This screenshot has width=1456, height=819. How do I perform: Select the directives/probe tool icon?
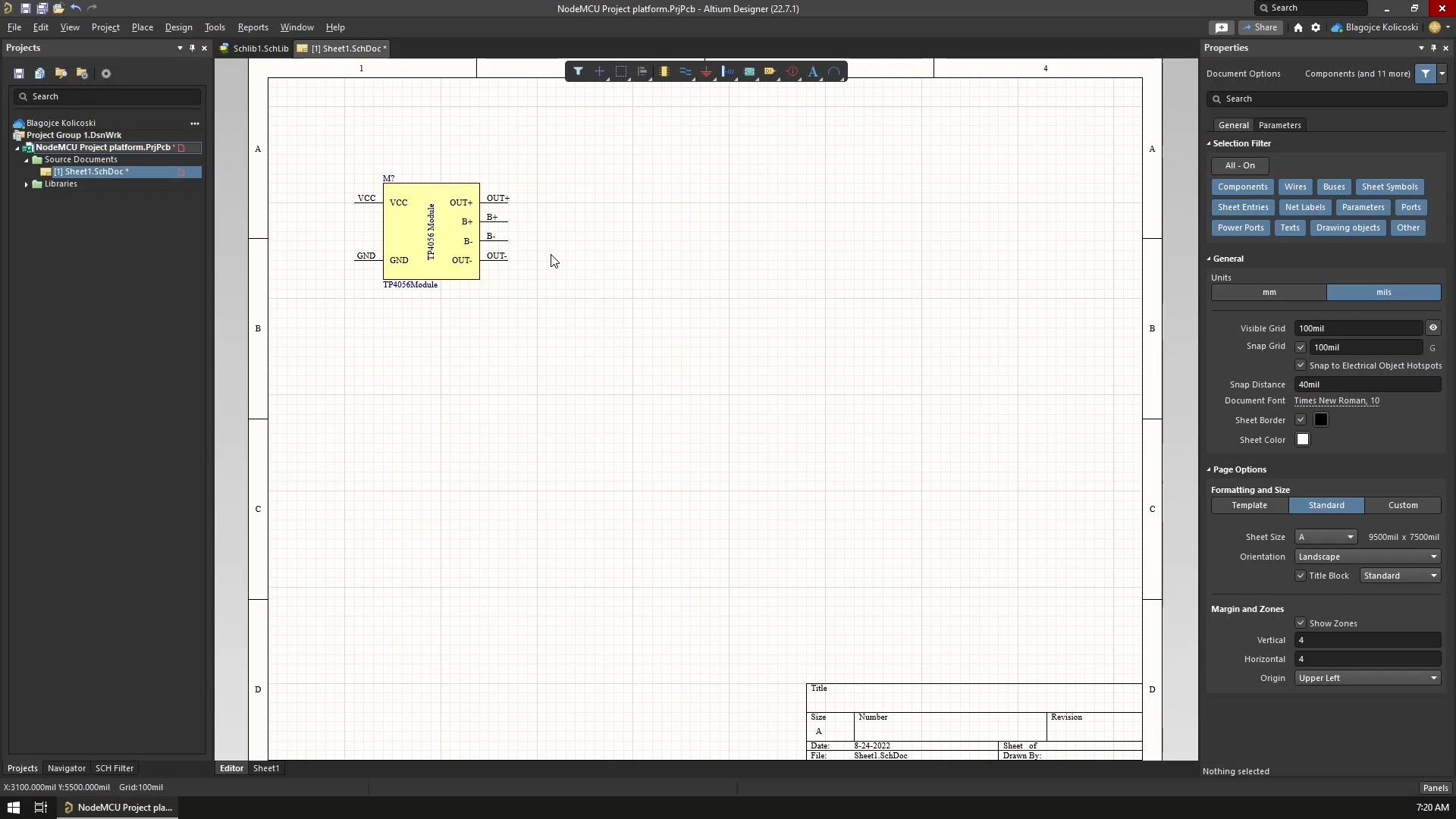pos(792,71)
